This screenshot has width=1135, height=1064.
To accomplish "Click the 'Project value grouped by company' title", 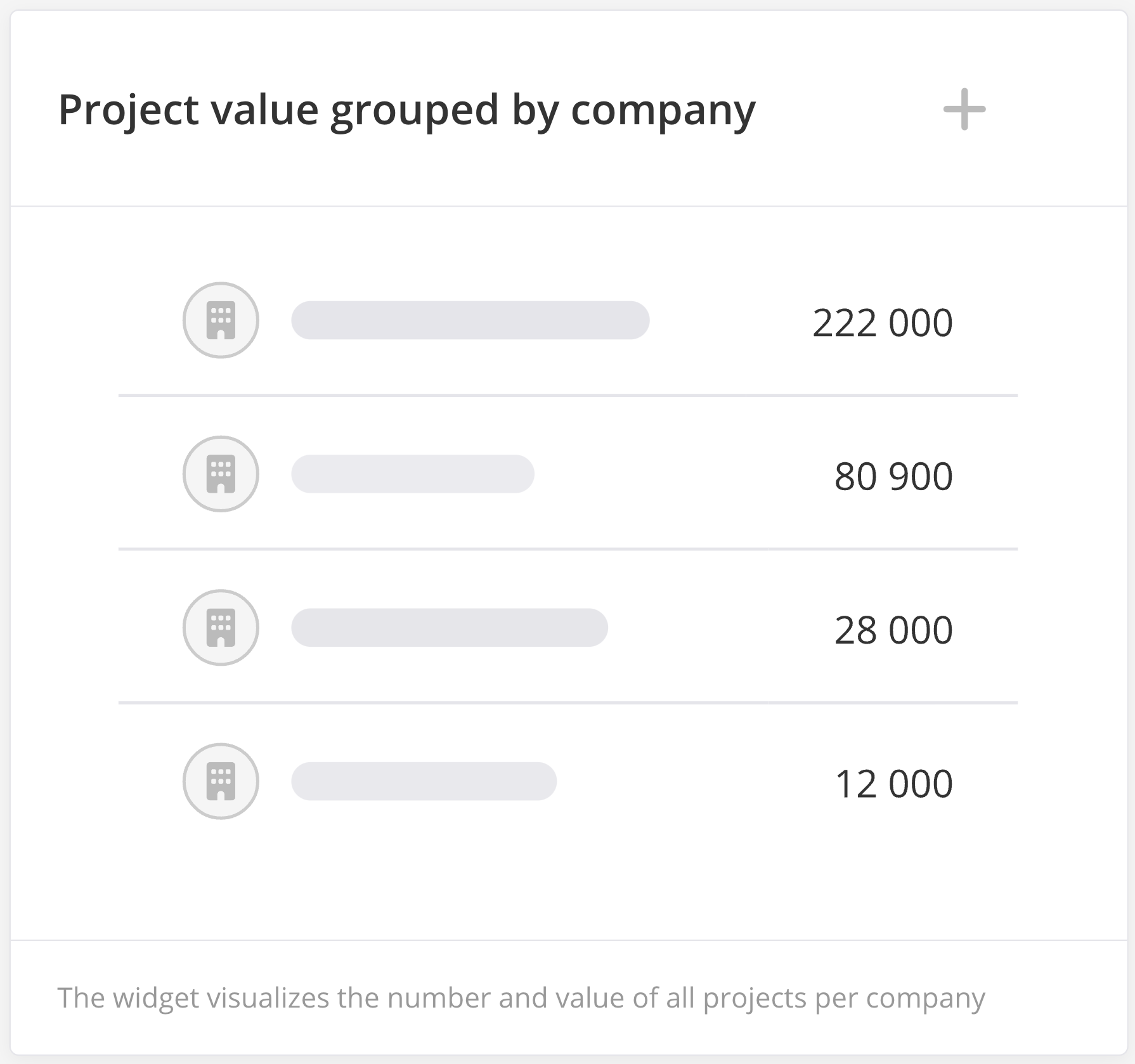I will click(x=406, y=110).
